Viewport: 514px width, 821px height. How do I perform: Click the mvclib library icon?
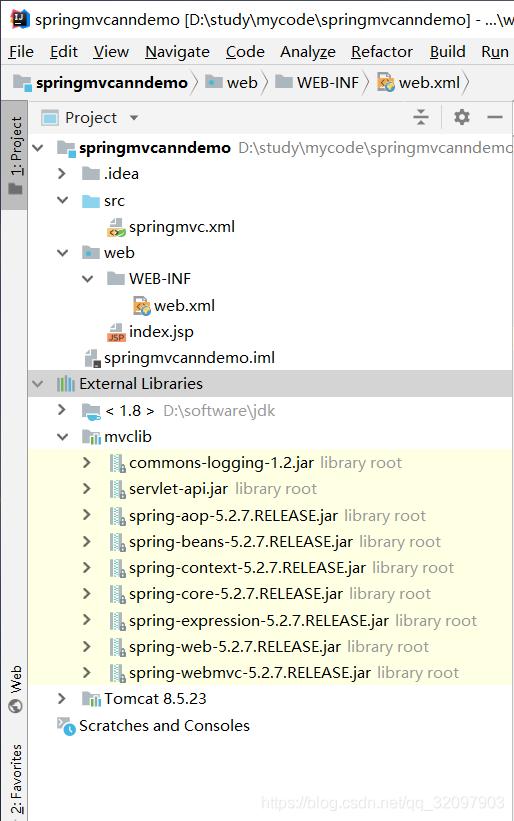click(x=92, y=437)
